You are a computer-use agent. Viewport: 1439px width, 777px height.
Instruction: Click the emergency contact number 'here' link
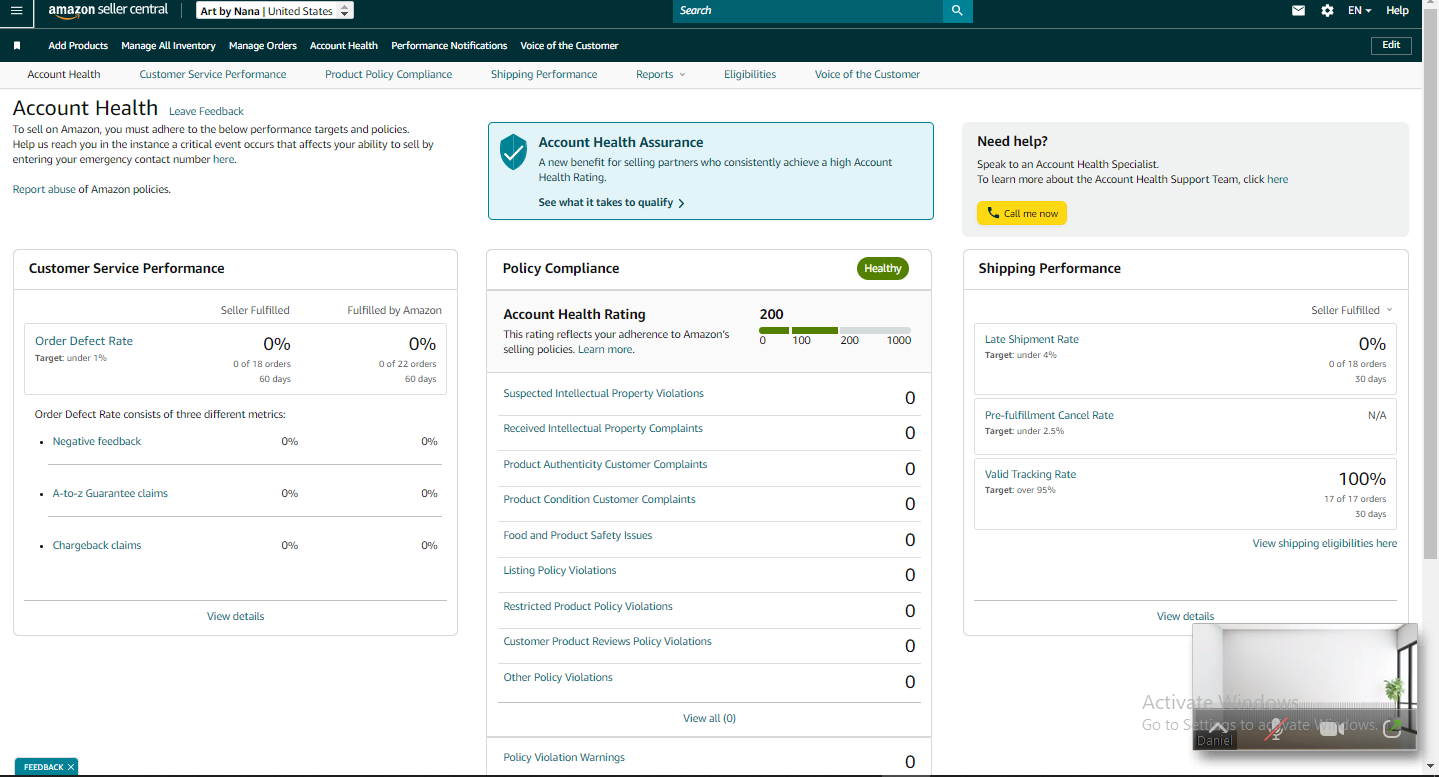click(x=223, y=160)
